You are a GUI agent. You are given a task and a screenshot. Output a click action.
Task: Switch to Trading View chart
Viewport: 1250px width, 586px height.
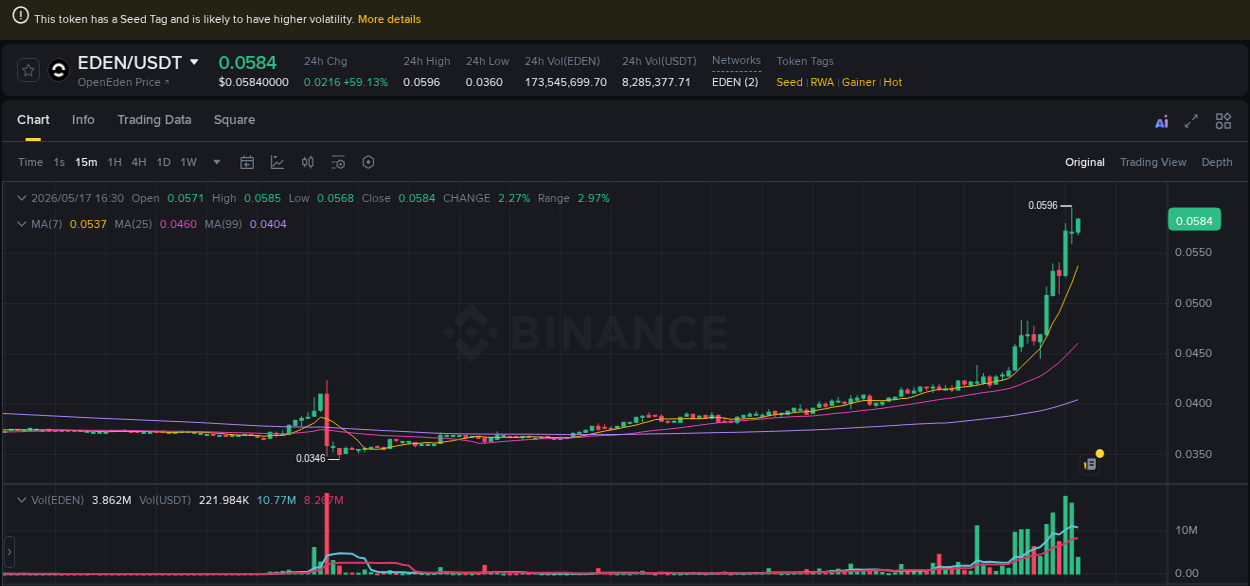(1153, 162)
